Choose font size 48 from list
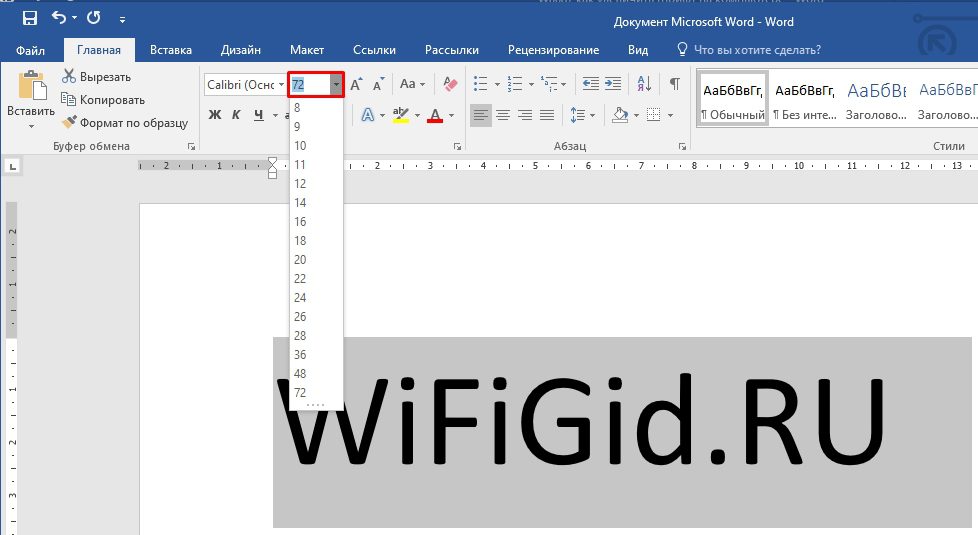This screenshot has width=978, height=535. (x=316, y=374)
